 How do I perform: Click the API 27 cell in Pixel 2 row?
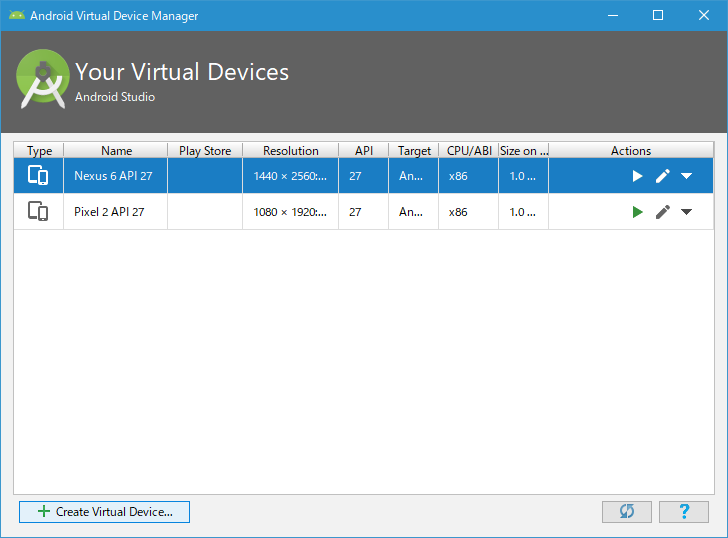click(x=364, y=212)
